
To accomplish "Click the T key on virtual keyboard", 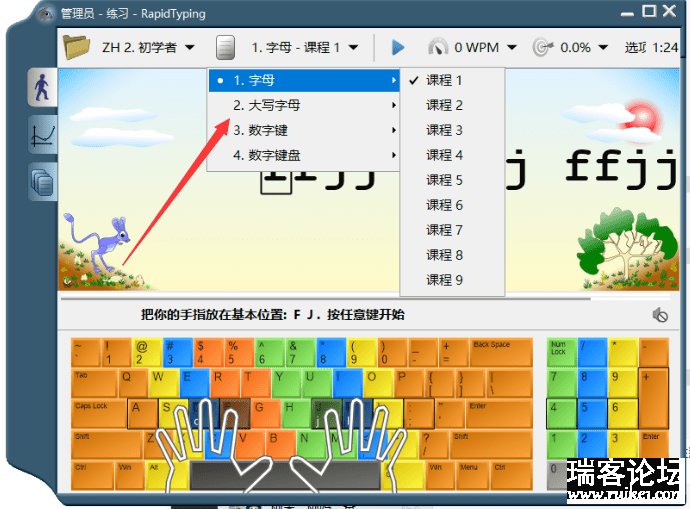I will (x=256, y=383).
